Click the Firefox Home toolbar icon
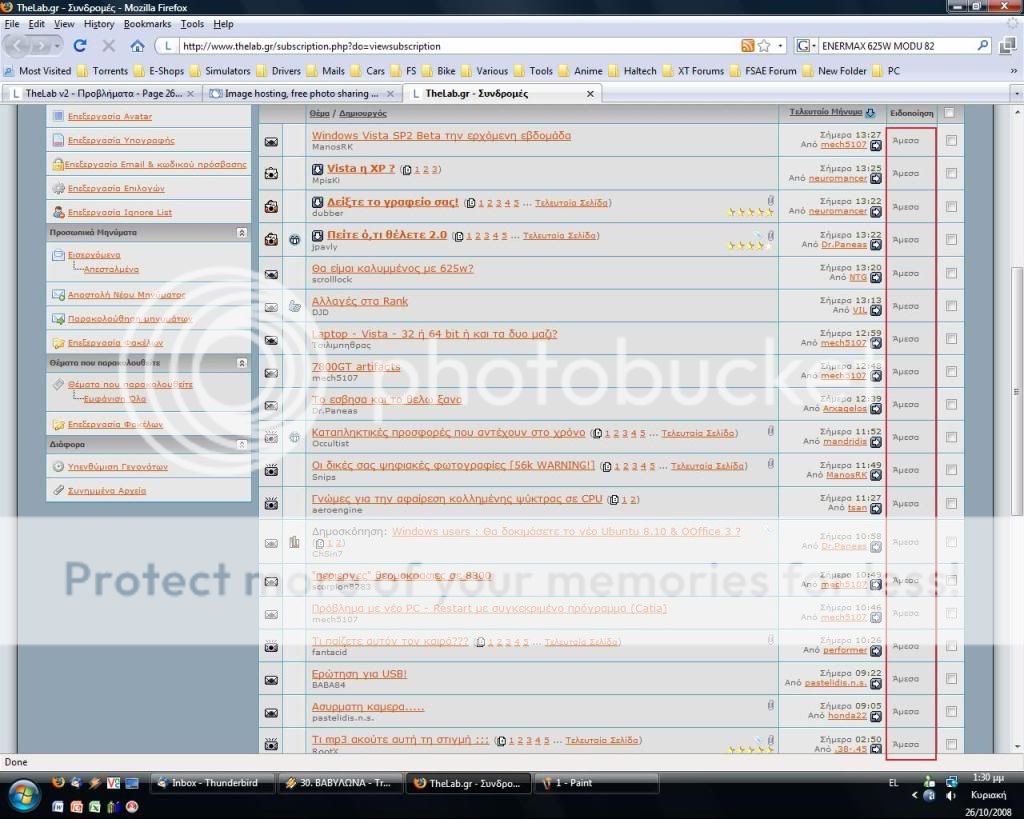 tap(137, 46)
